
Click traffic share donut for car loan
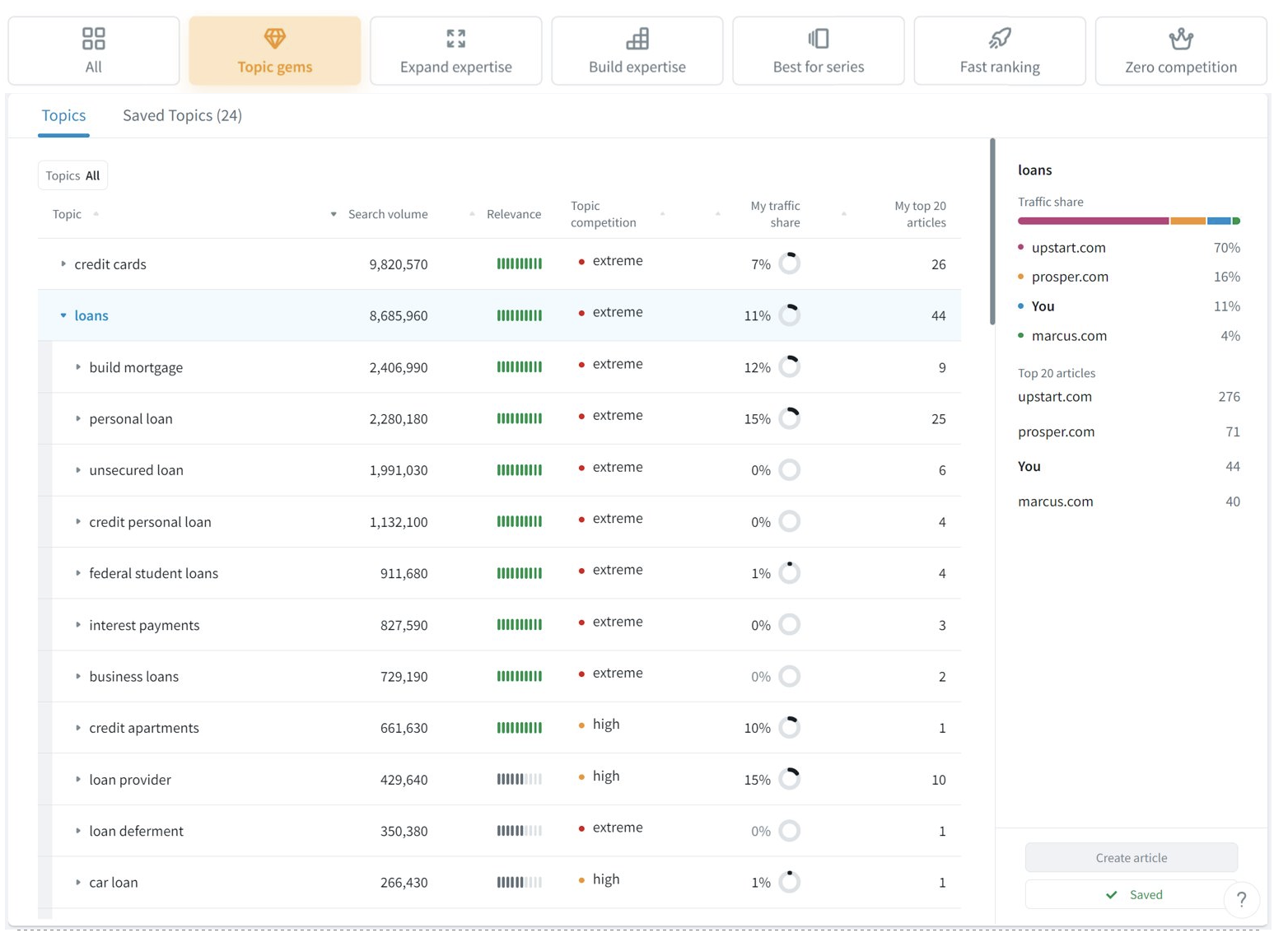(x=789, y=882)
